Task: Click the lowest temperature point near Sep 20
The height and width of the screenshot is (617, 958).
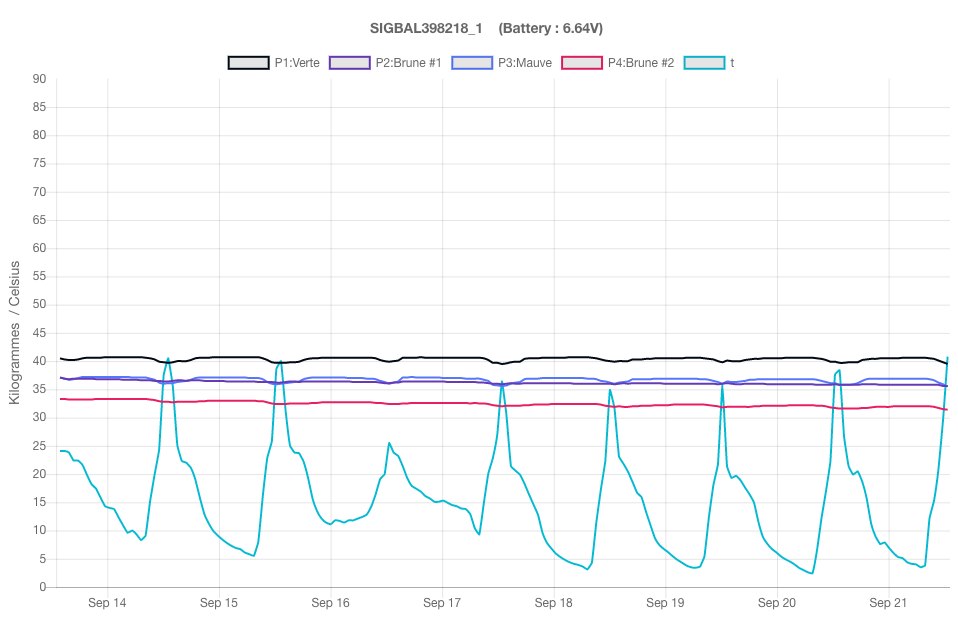Action: pyautogui.click(x=812, y=573)
